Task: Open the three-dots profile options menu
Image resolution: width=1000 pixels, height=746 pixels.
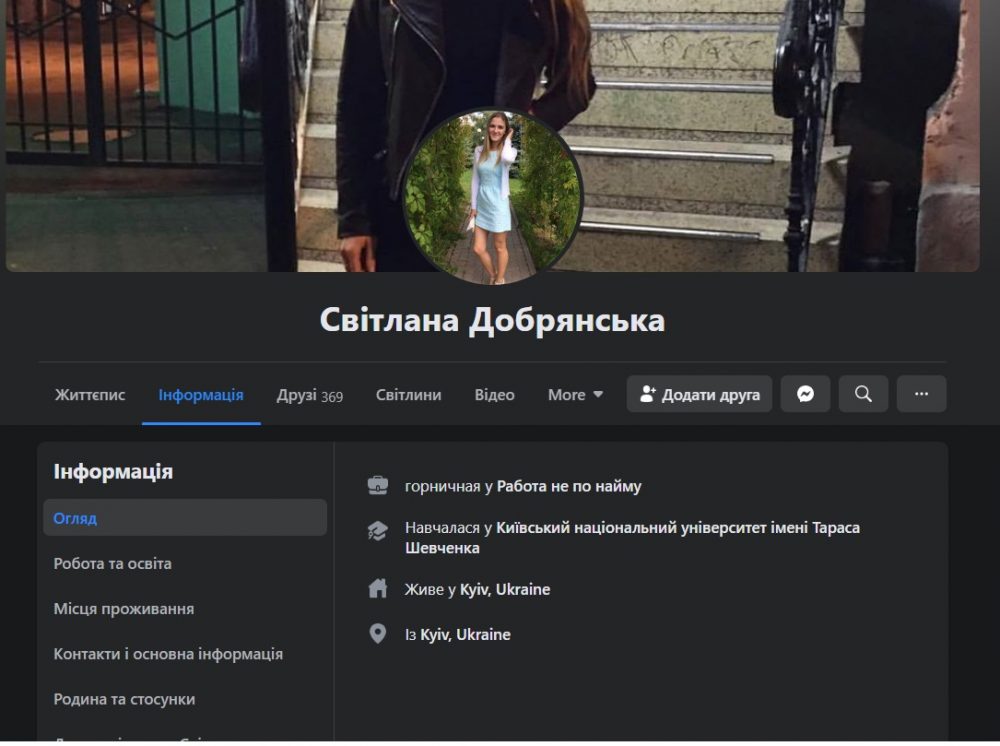Action: point(921,394)
